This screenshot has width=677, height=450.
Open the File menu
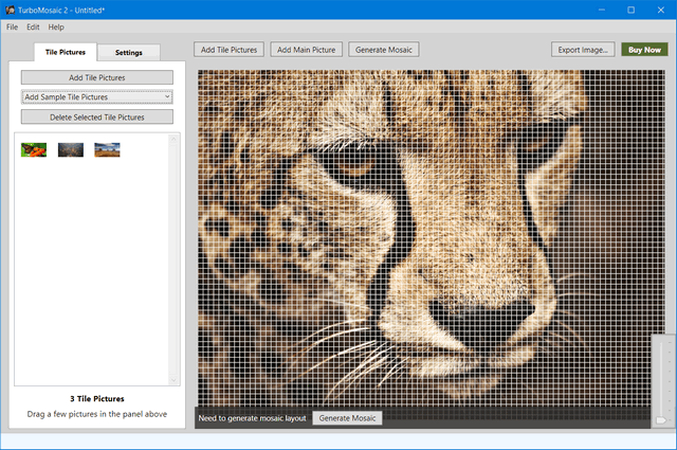pyautogui.click(x=12, y=27)
